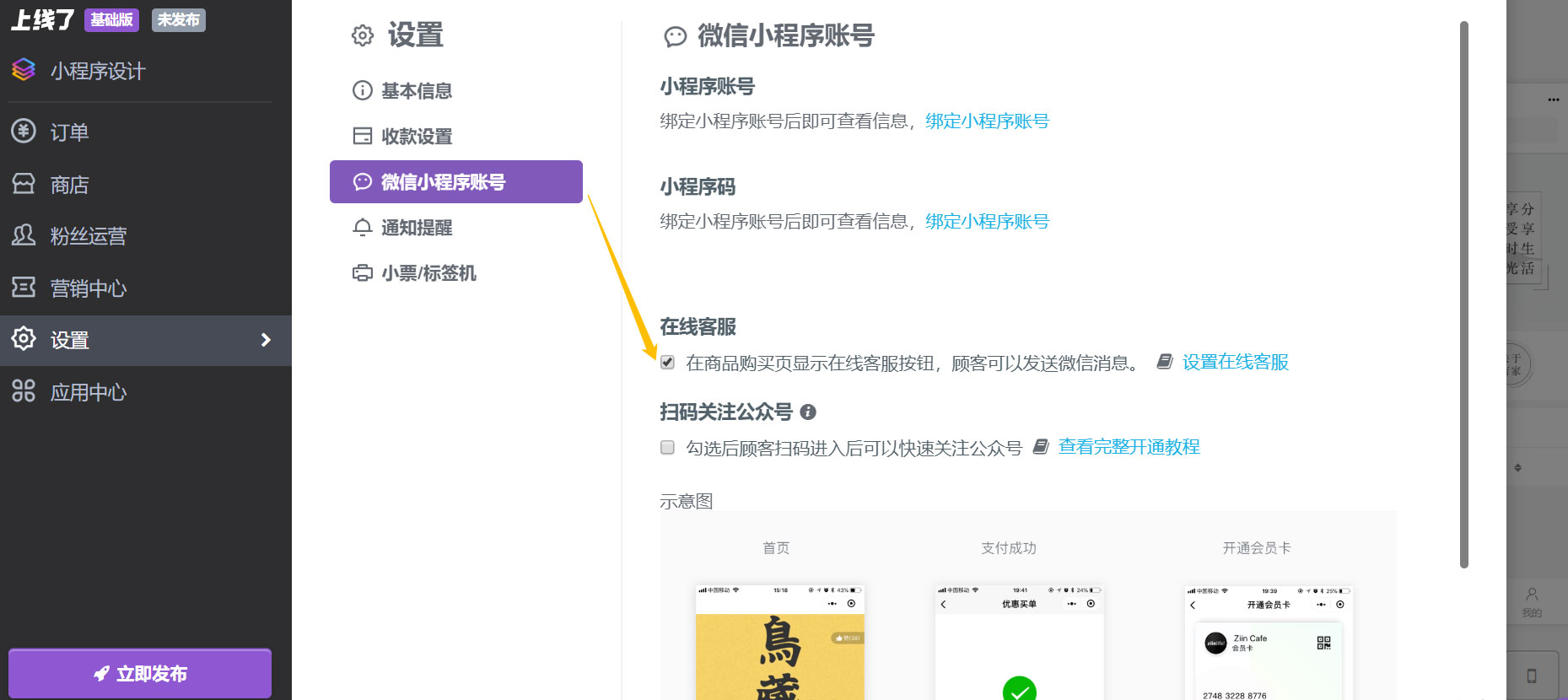
Task: Click the 小票/标签机 printer icon
Action: 362,273
